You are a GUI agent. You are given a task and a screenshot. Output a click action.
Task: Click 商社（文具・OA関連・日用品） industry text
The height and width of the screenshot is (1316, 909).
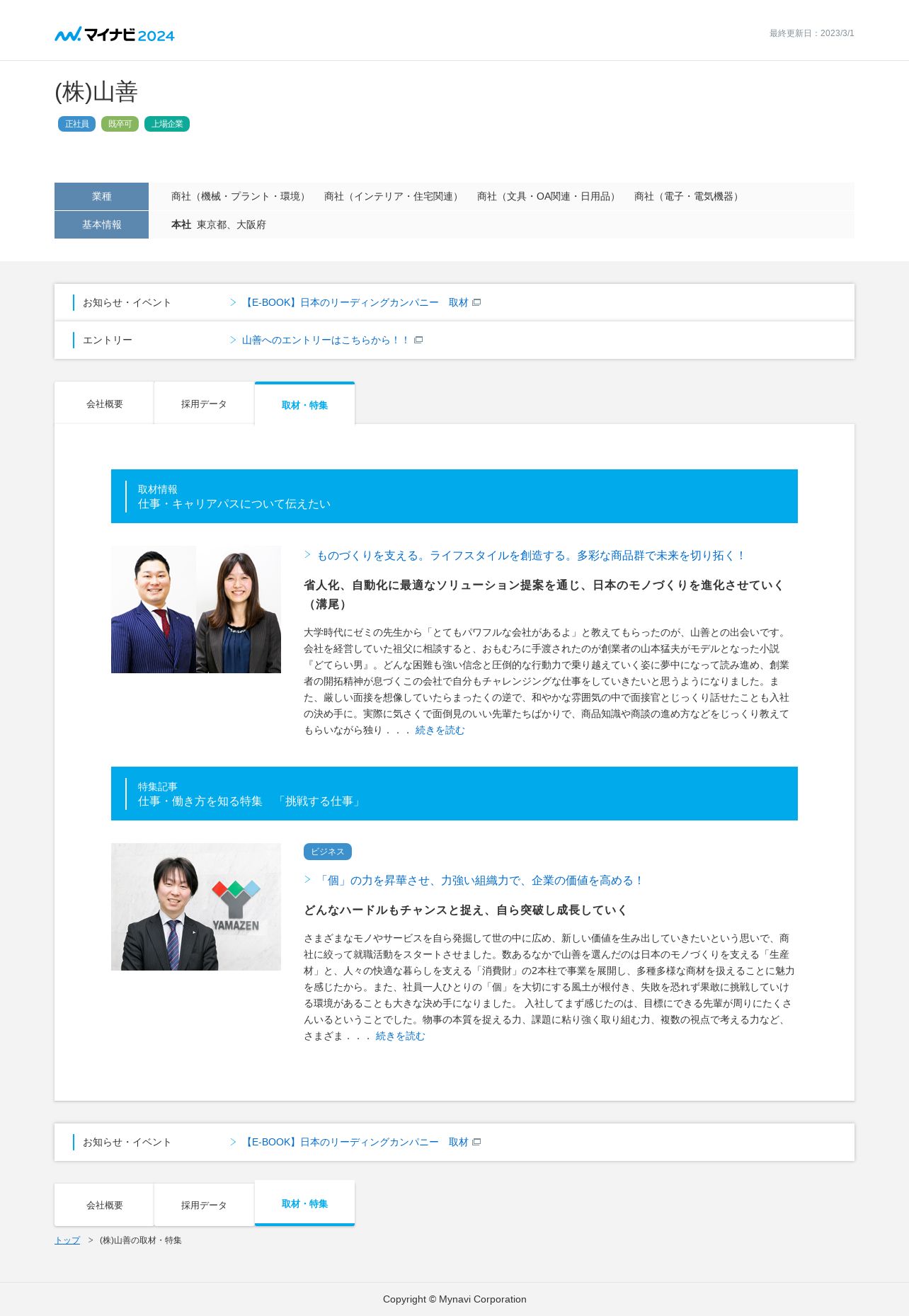[x=548, y=196]
